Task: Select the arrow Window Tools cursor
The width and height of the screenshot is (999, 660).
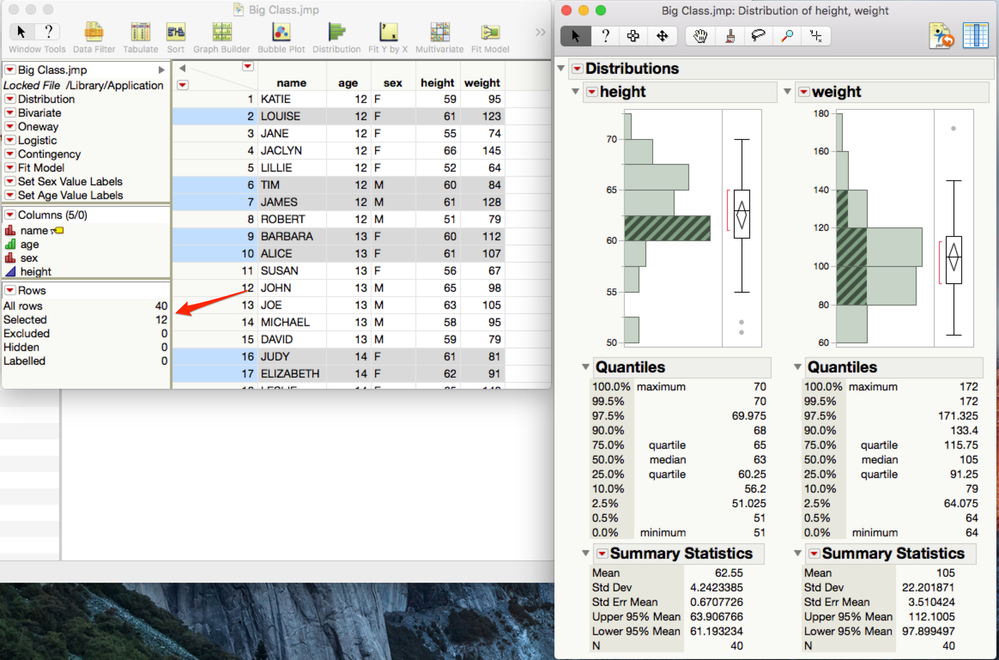Action: click(22, 32)
